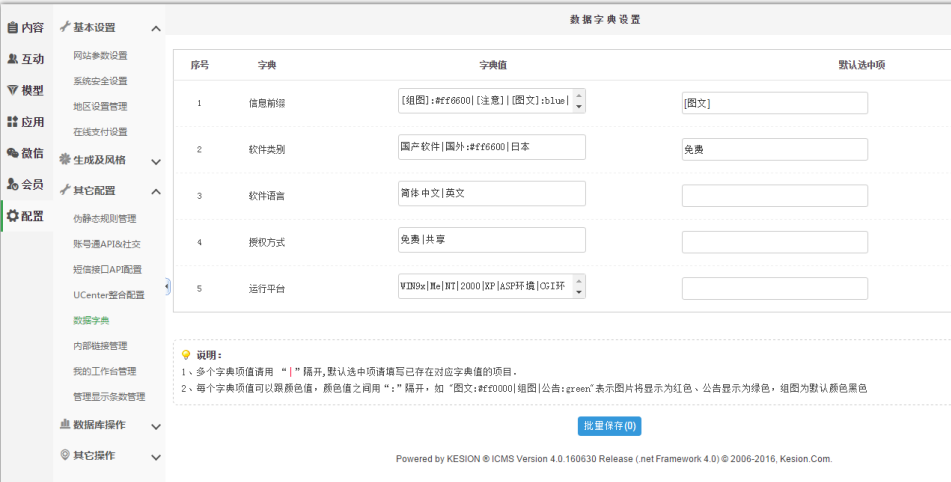Click the 内容 content icon in sidebar
This screenshot has height=482, width=951.
[13, 28]
